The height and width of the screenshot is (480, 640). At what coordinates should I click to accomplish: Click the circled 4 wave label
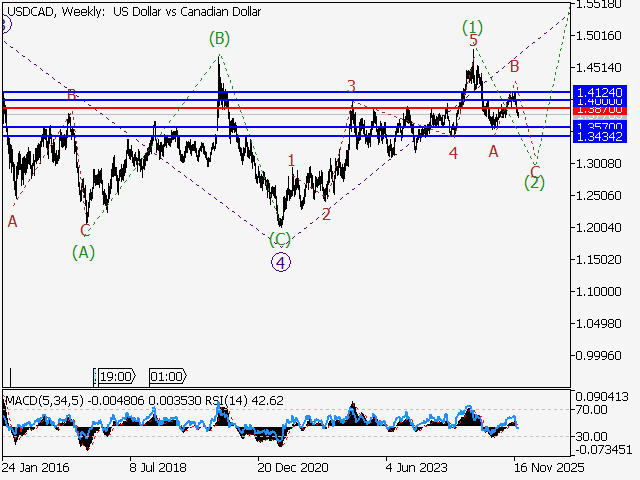281,262
